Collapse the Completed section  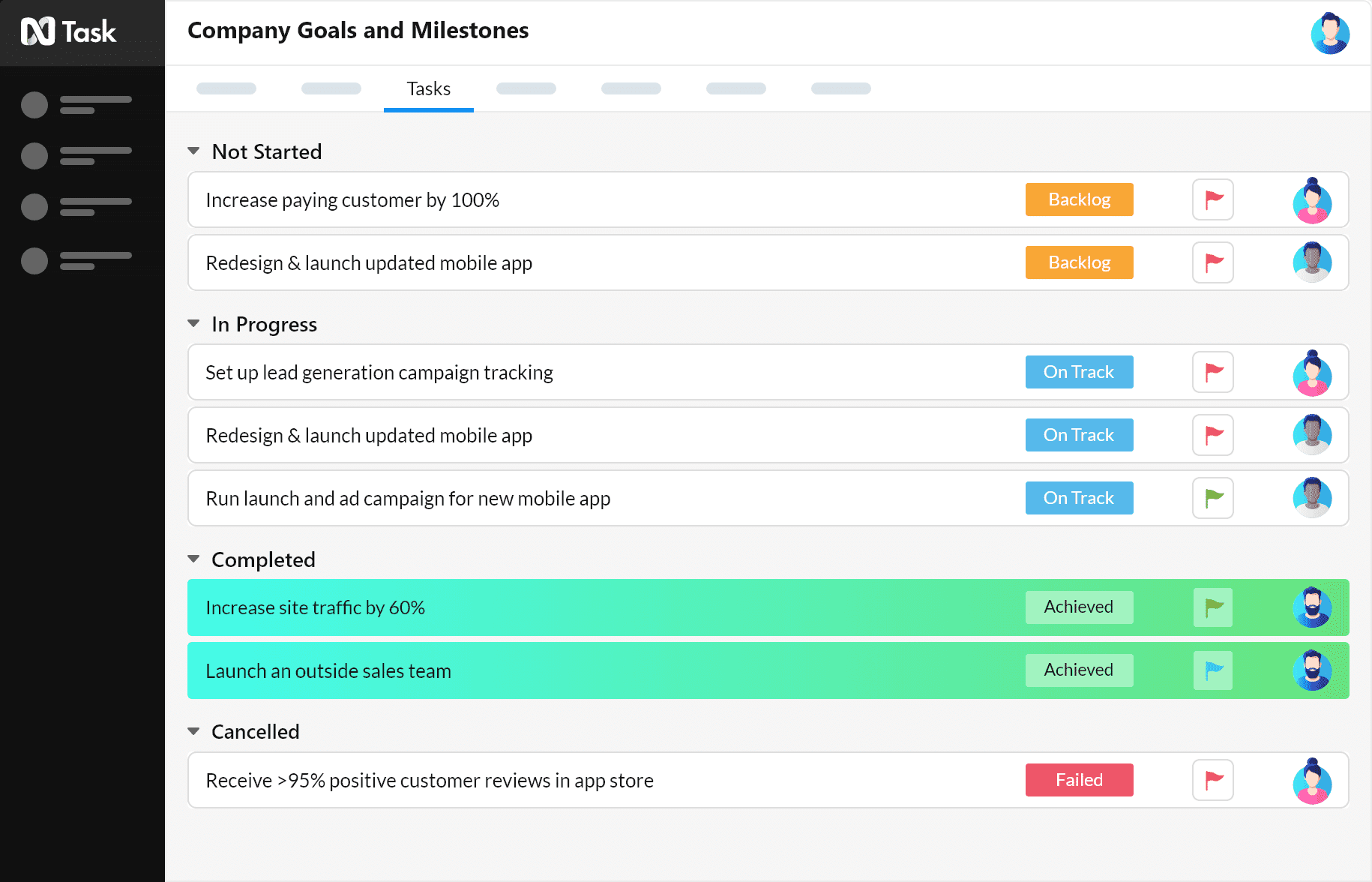click(x=194, y=559)
